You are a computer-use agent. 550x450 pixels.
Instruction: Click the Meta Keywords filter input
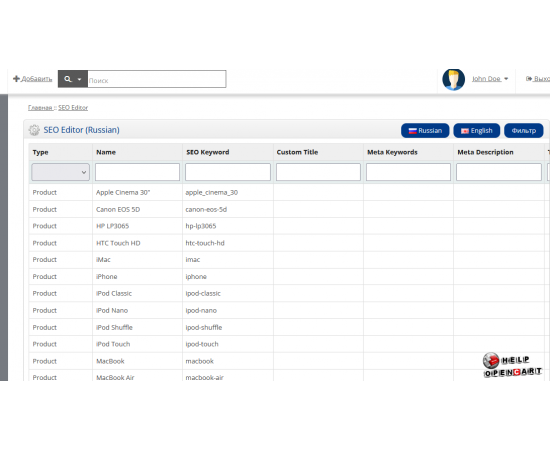click(408, 172)
